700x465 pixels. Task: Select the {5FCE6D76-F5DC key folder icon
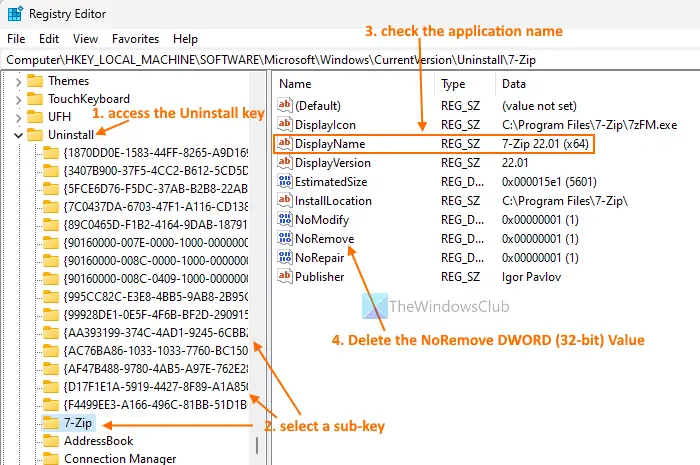click(x=51, y=188)
